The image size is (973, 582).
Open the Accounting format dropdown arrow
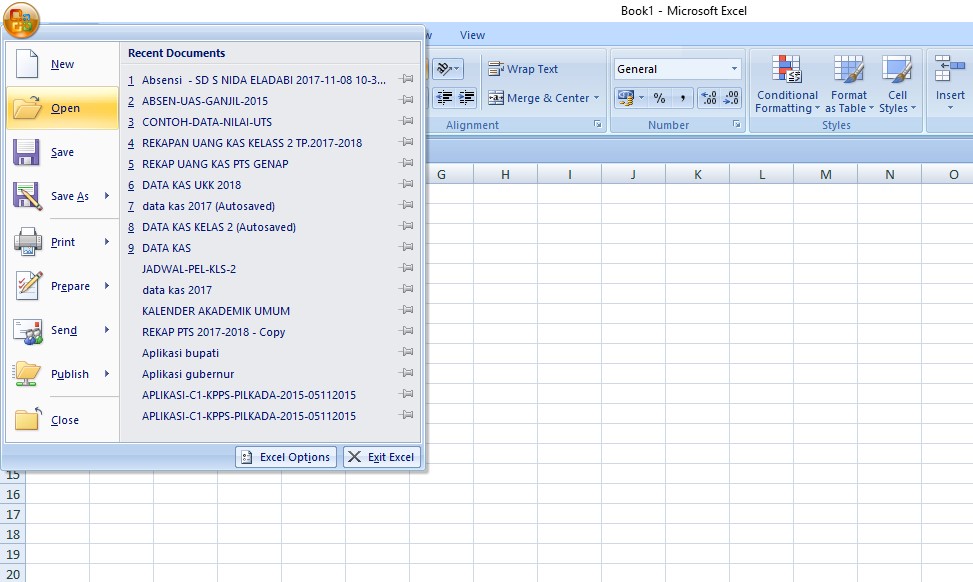[642, 98]
